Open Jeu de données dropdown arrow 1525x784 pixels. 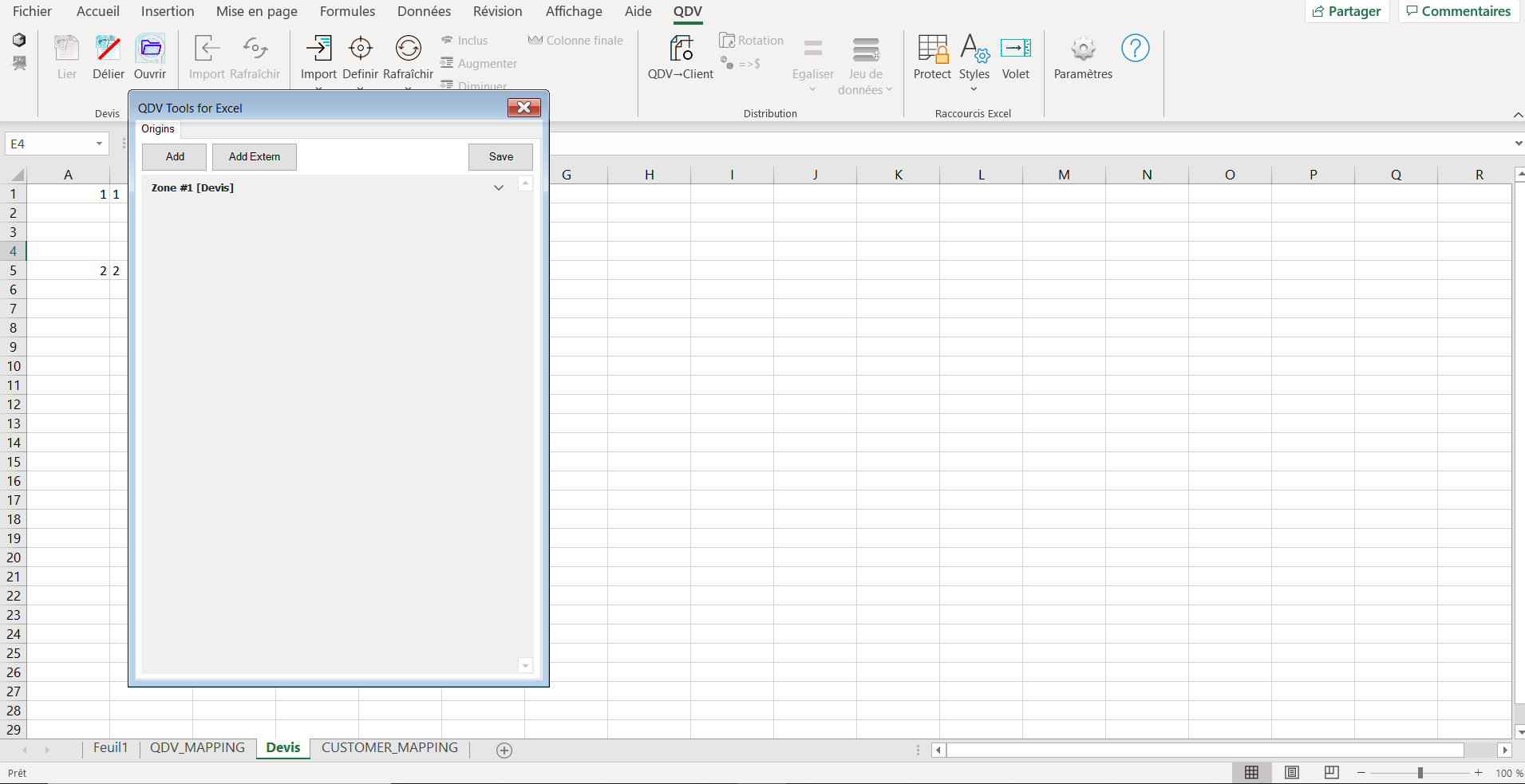click(x=889, y=89)
